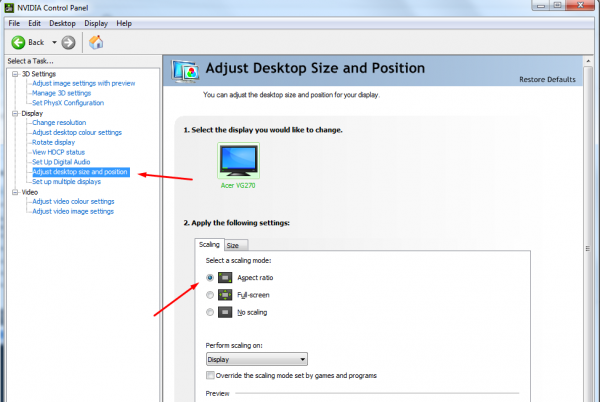Open the Desktop menu

[62, 22]
